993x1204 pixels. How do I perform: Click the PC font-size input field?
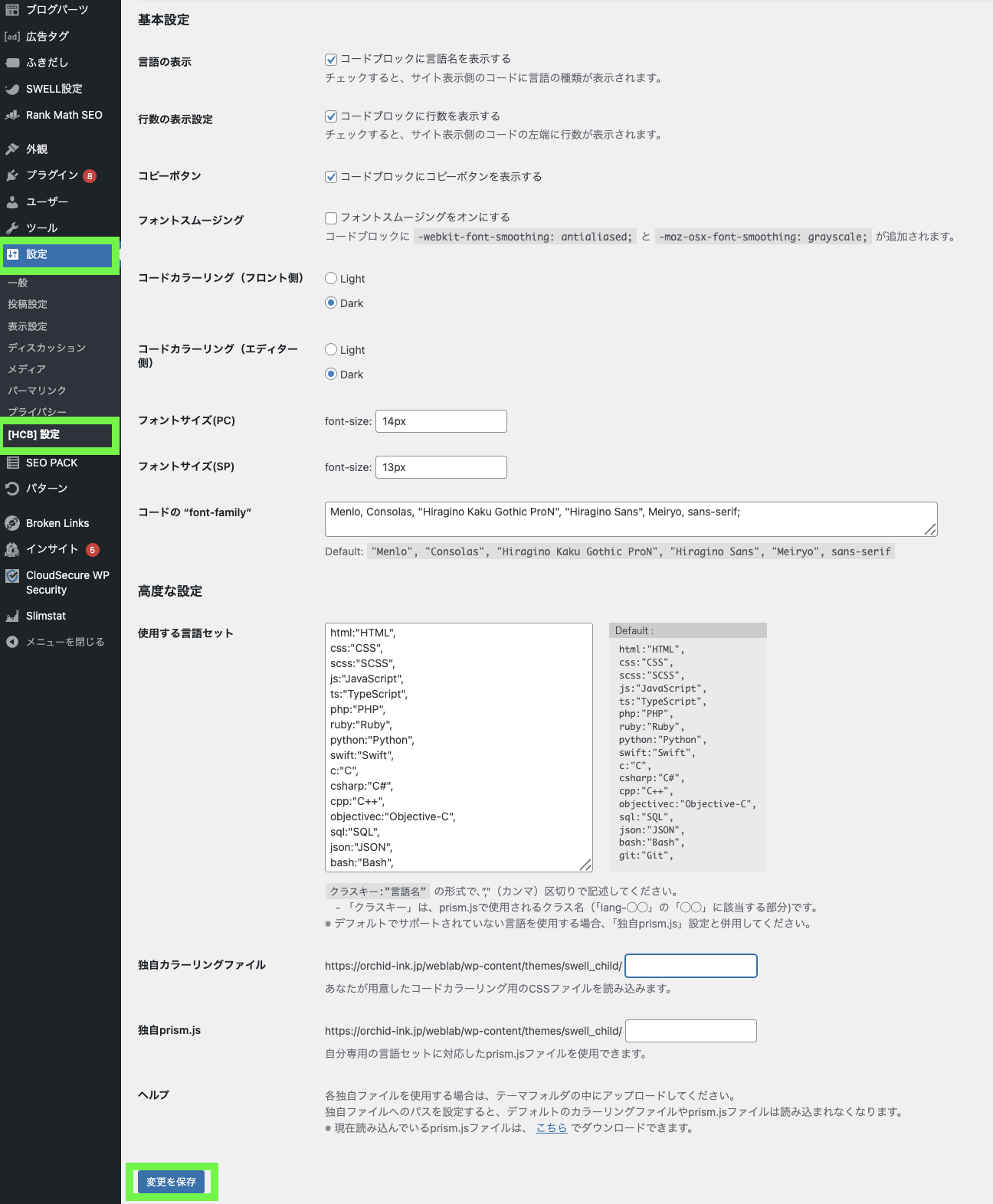[441, 421]
